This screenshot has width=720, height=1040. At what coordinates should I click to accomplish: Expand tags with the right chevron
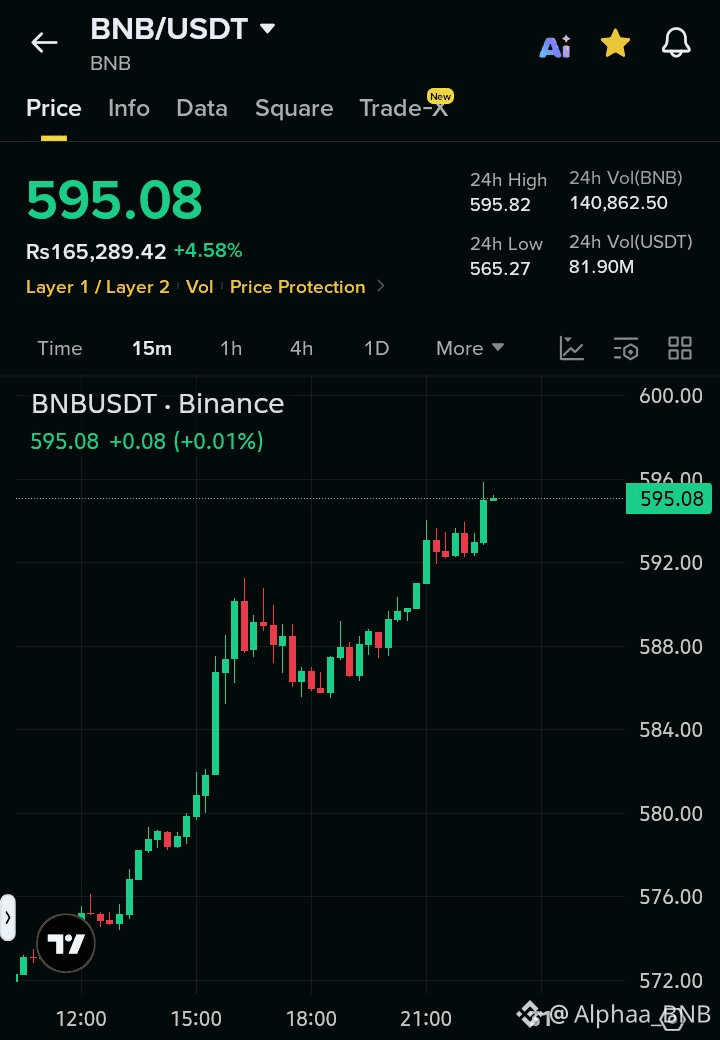click(381, 286)
